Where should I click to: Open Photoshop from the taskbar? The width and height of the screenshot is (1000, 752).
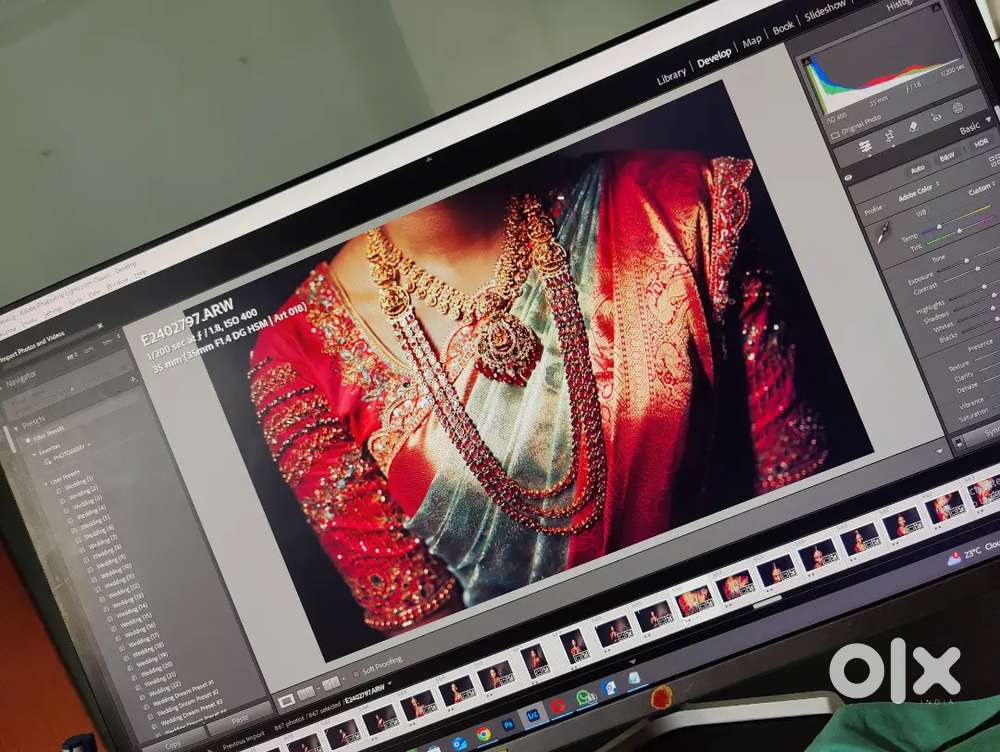coord(508,723)
